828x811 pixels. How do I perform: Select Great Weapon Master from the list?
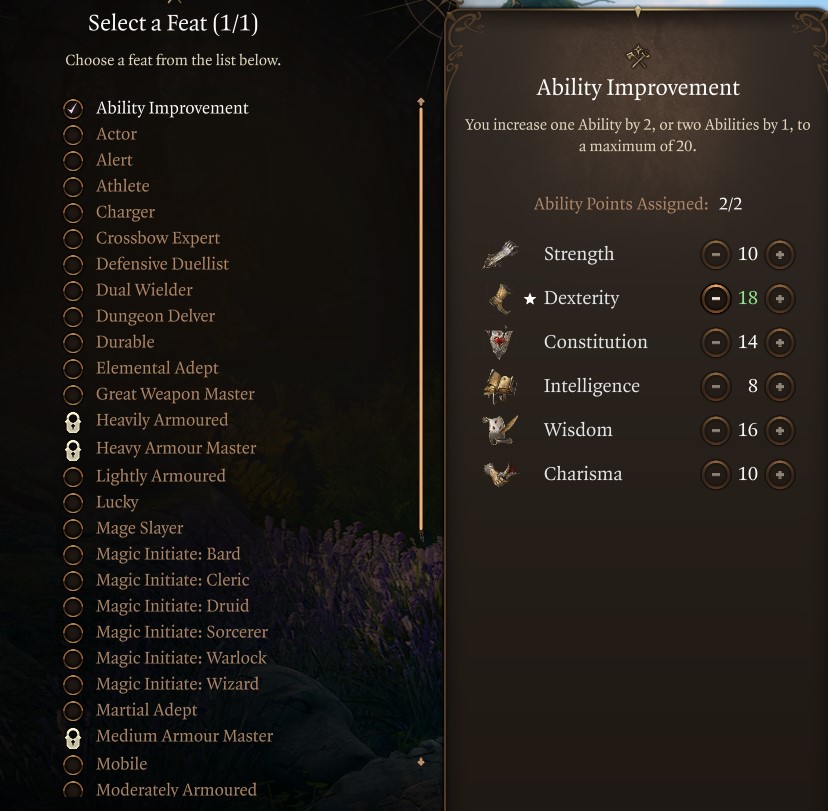point(175,394)
